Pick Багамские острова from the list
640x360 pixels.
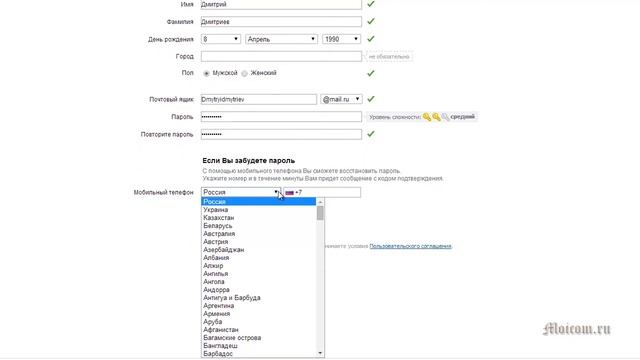(259, 338)
